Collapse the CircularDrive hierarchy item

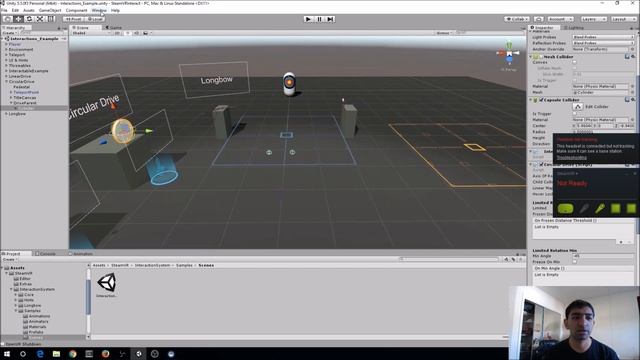(x=6, y=82)
